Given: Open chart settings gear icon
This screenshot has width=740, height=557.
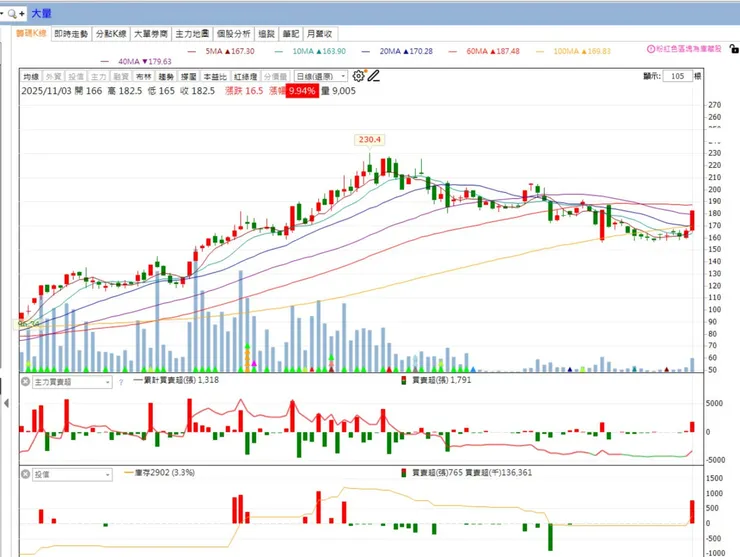Looking at the screenshot, I should 359,76.
